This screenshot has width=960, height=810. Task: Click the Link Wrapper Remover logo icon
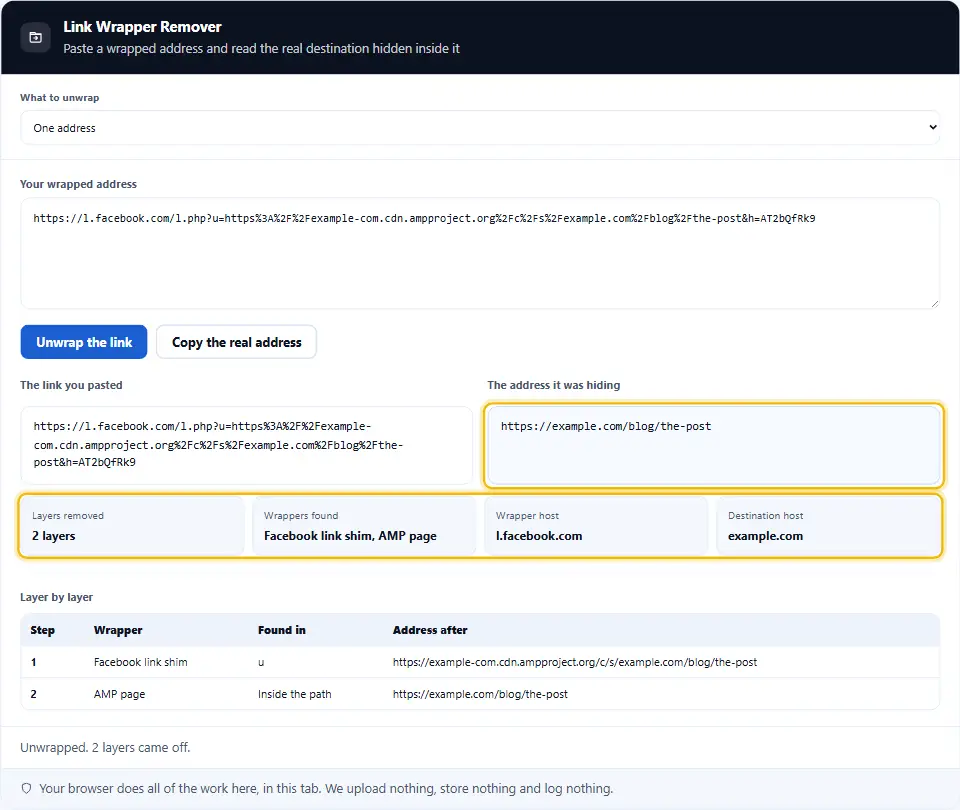[36, 37]
